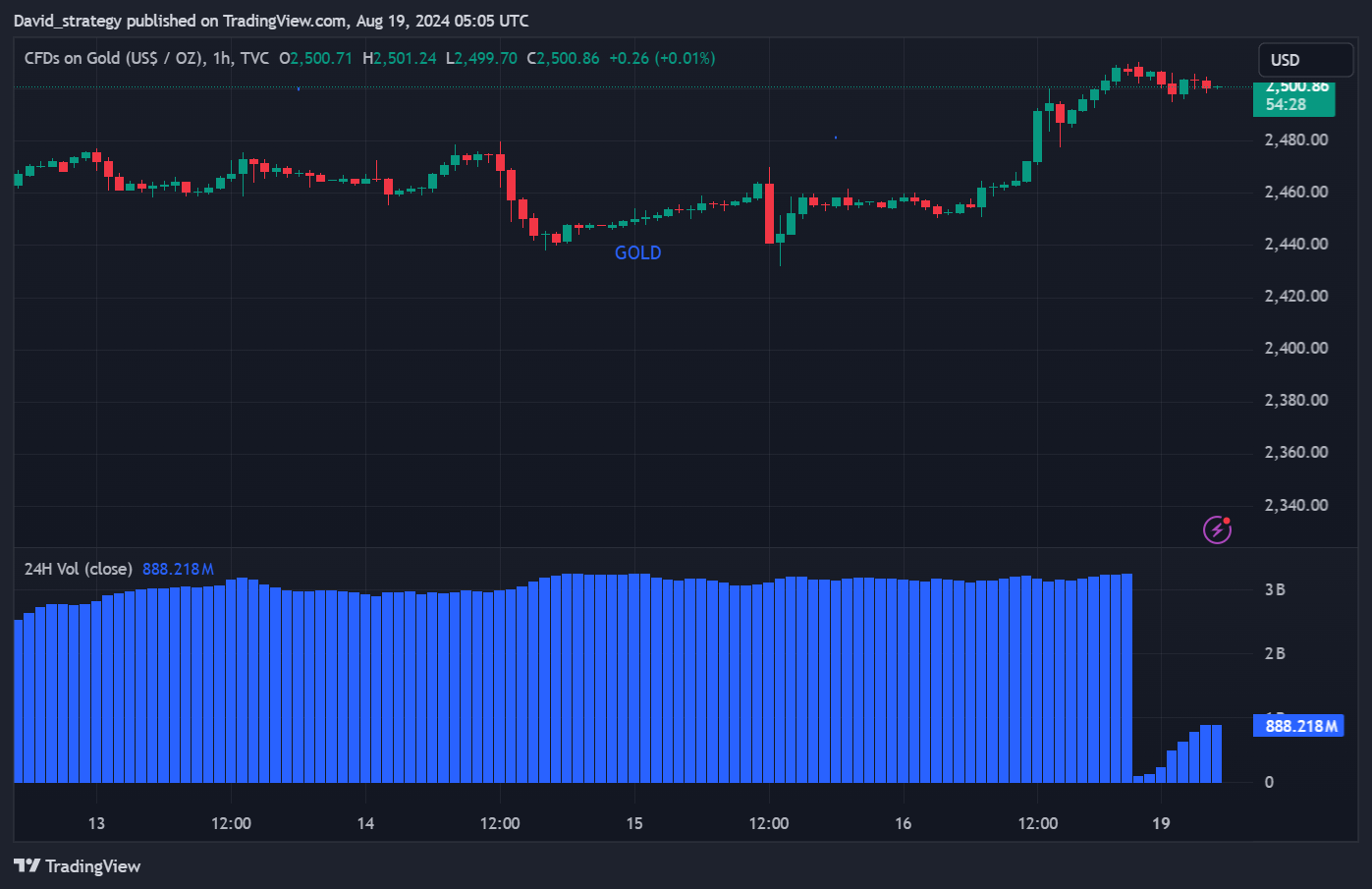Click the high value H2,501.24
Image resolution: width=1372 pixels, height=889 pixels.
[400, 58]
